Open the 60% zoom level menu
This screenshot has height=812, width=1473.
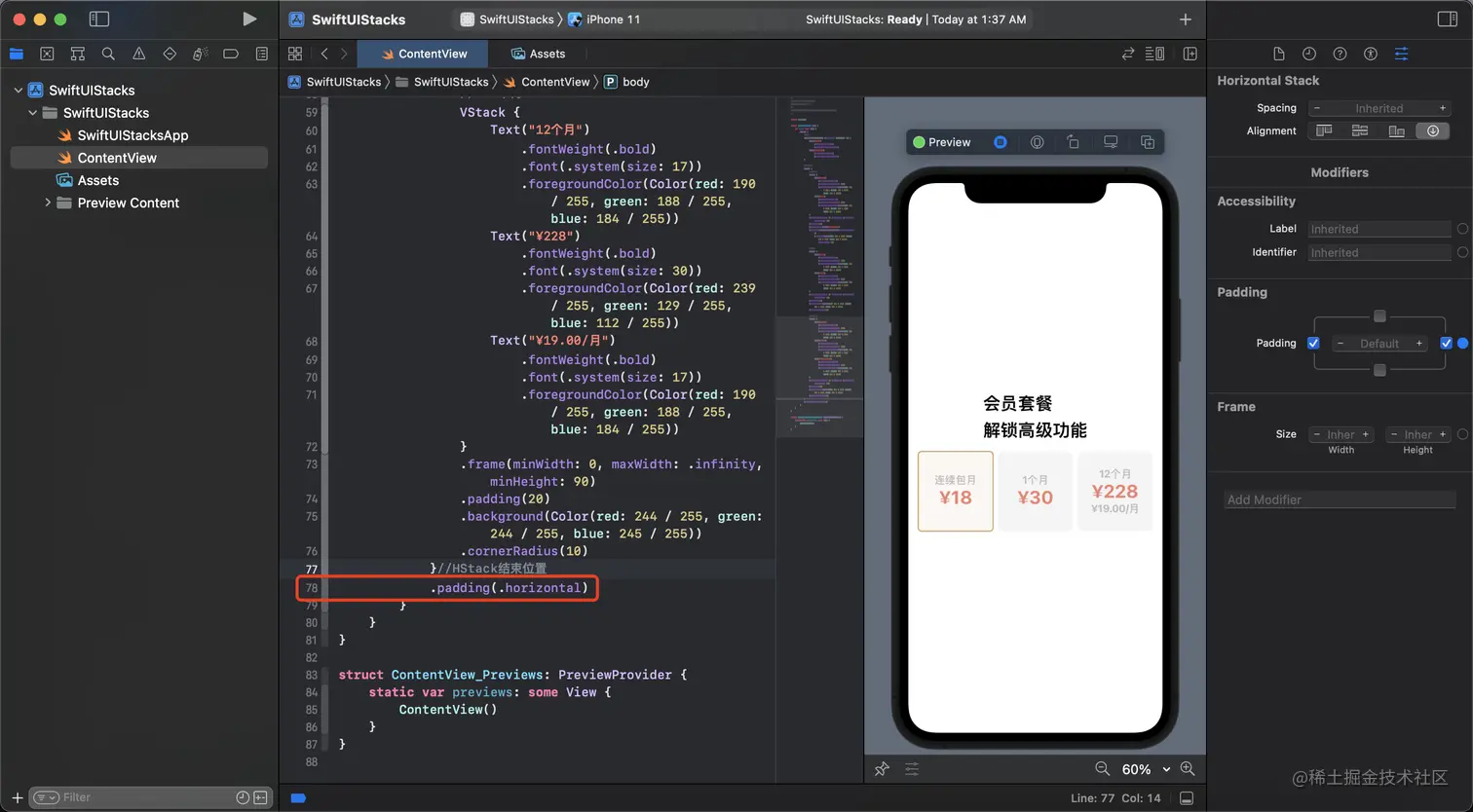click(1144, 769)
